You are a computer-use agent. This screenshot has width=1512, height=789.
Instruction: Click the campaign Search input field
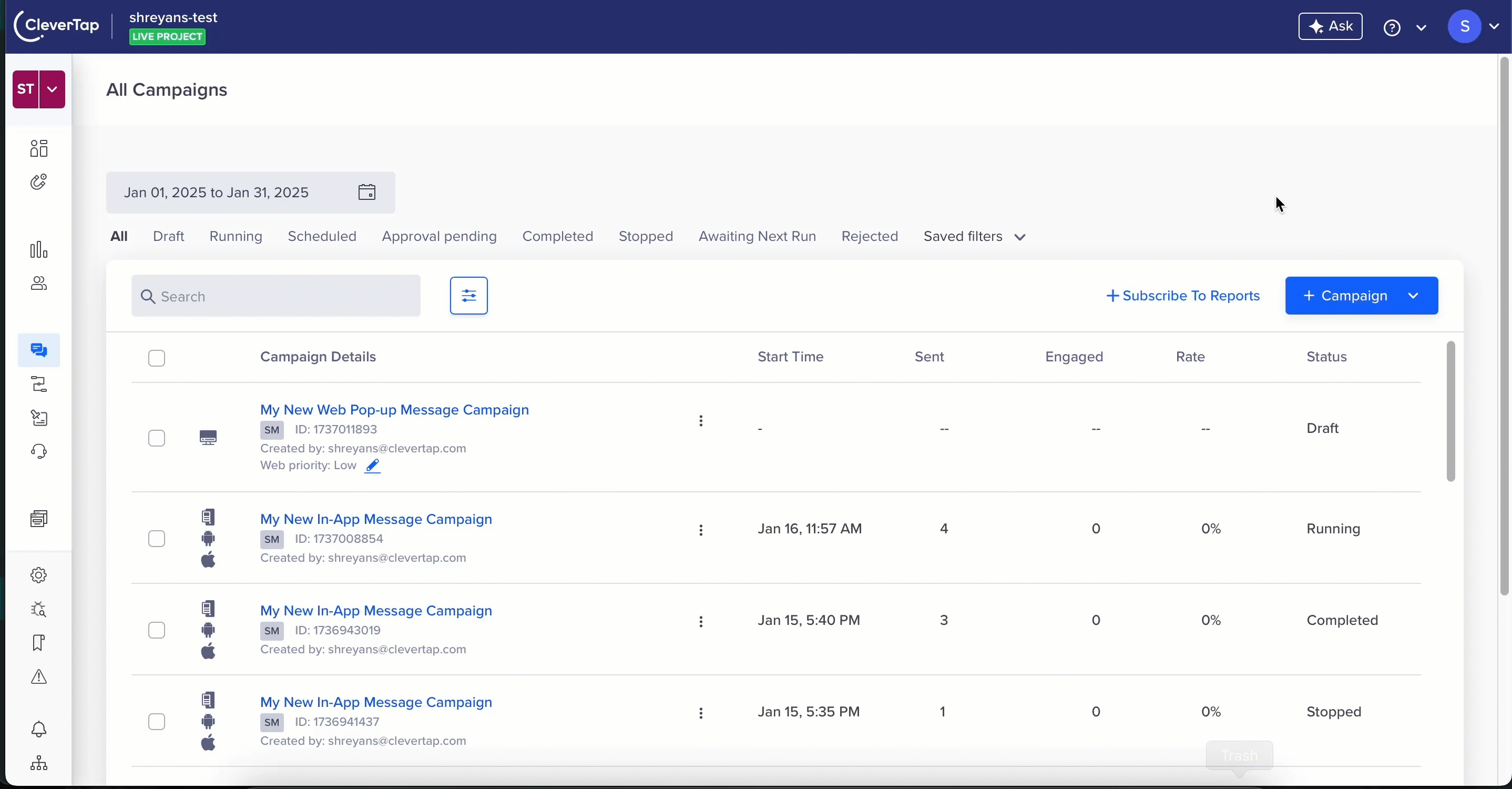click(x=276, y=296)
